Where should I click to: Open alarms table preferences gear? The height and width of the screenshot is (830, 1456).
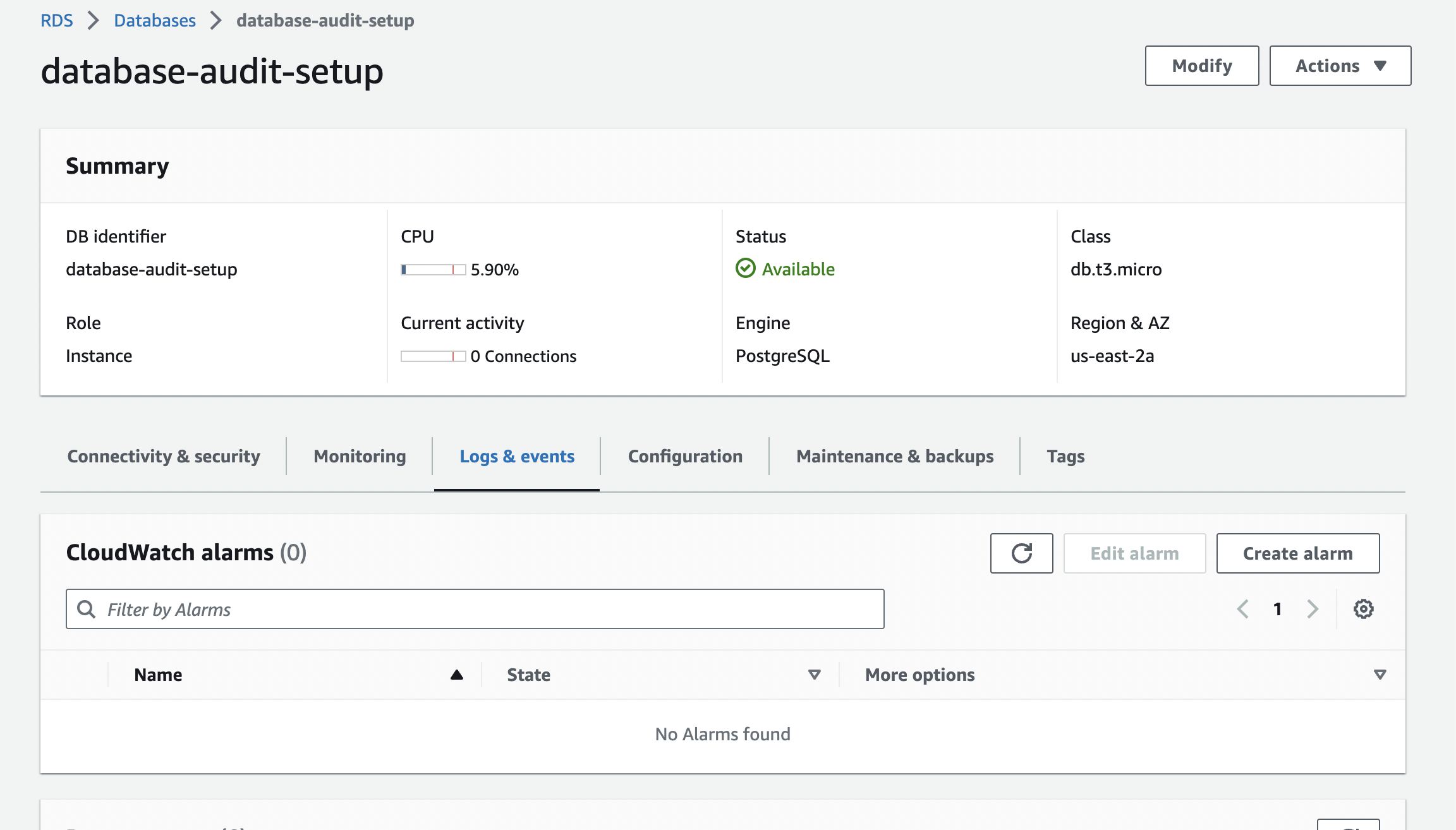[1363, 609]
